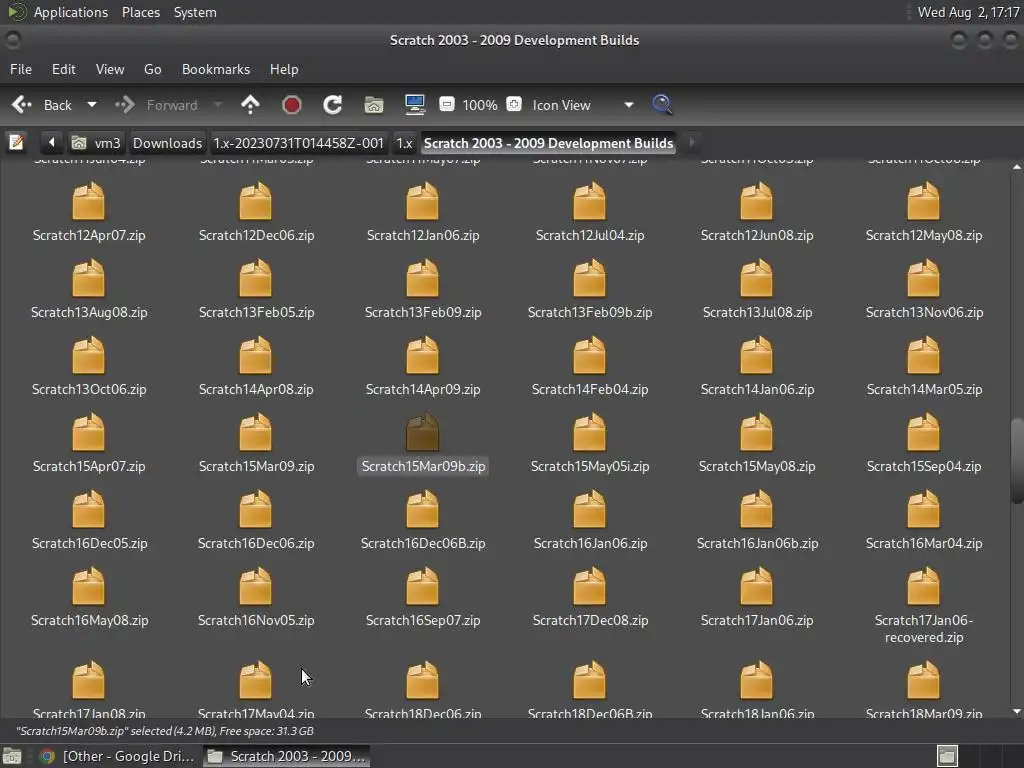Select Scratch17Jan06-recovered.zip archive icon

click(923, 586)
